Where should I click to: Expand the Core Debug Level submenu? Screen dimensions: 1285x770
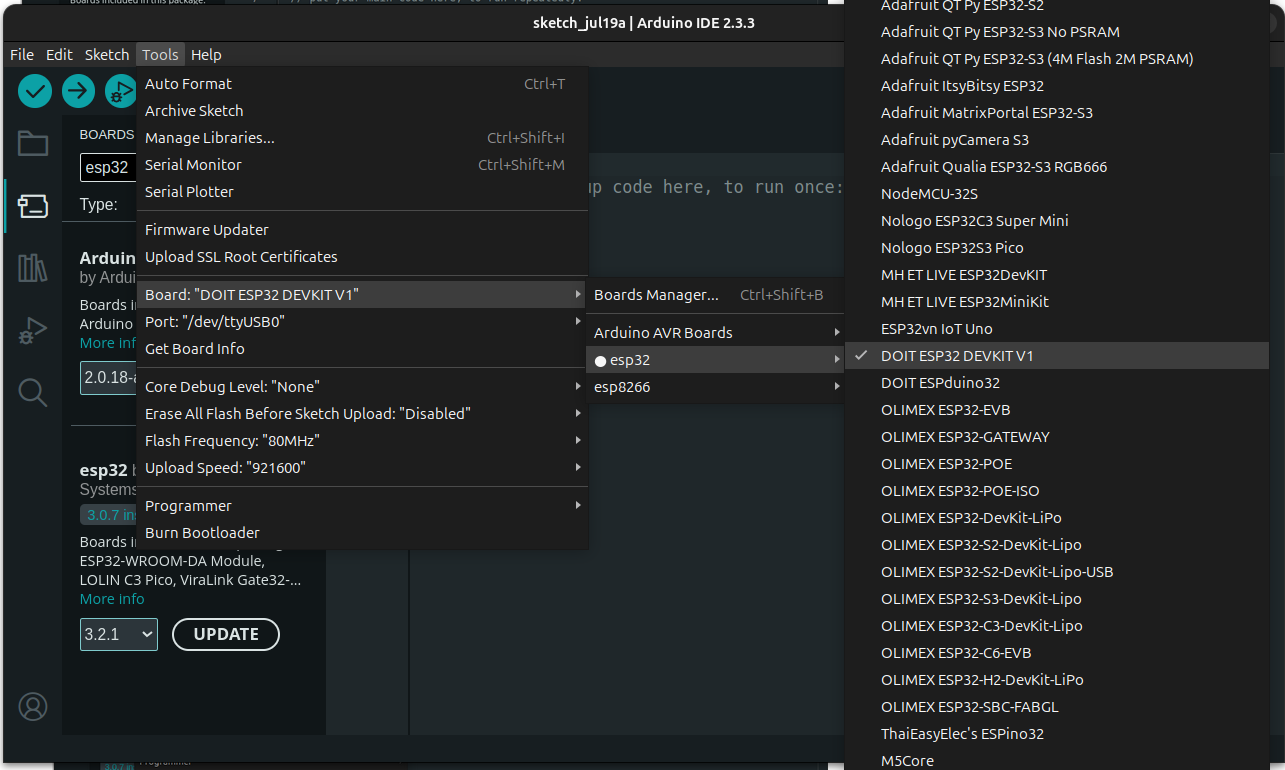point(362,387)
